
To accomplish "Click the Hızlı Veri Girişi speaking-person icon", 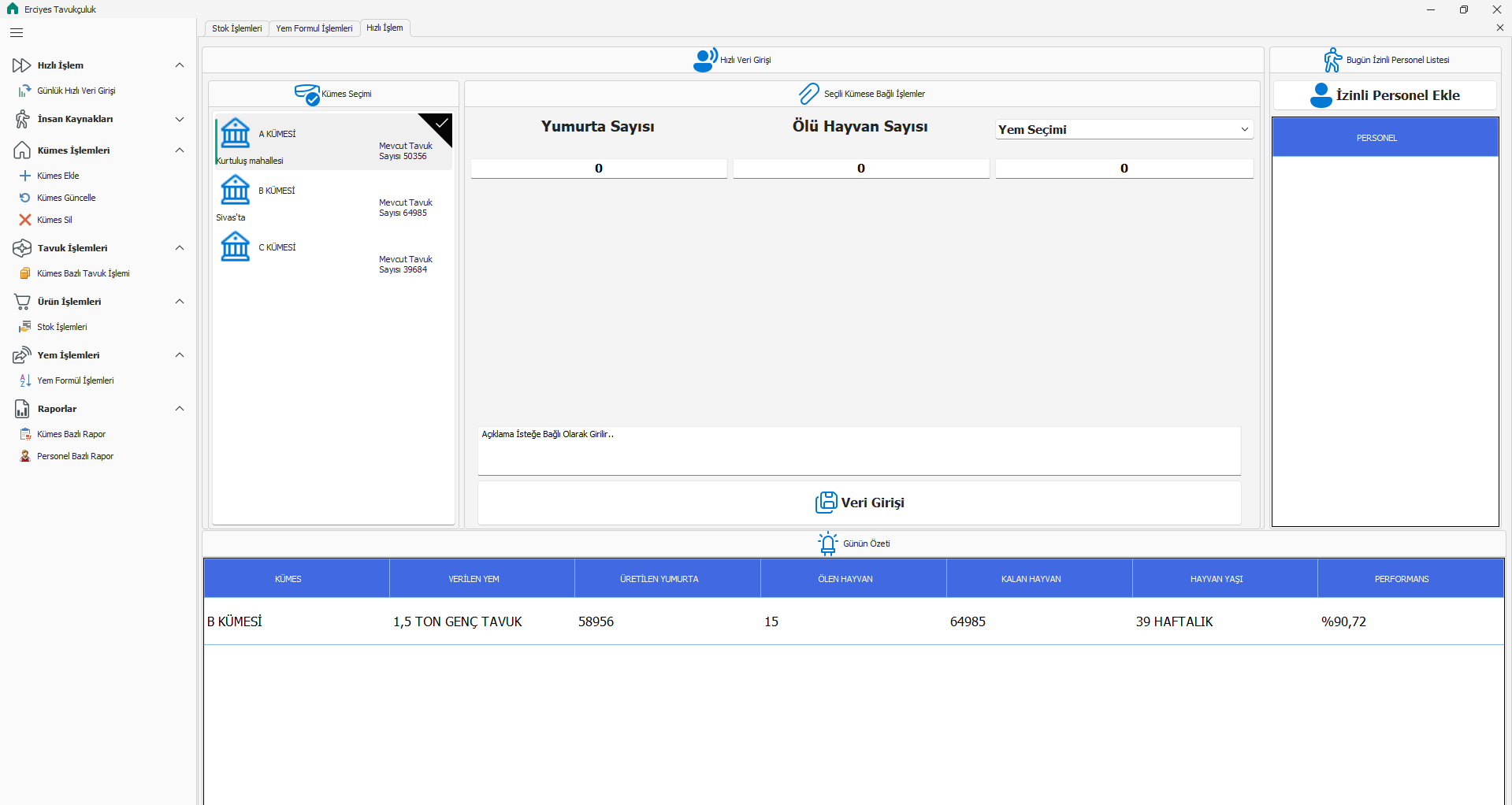I will coord(704,60).
